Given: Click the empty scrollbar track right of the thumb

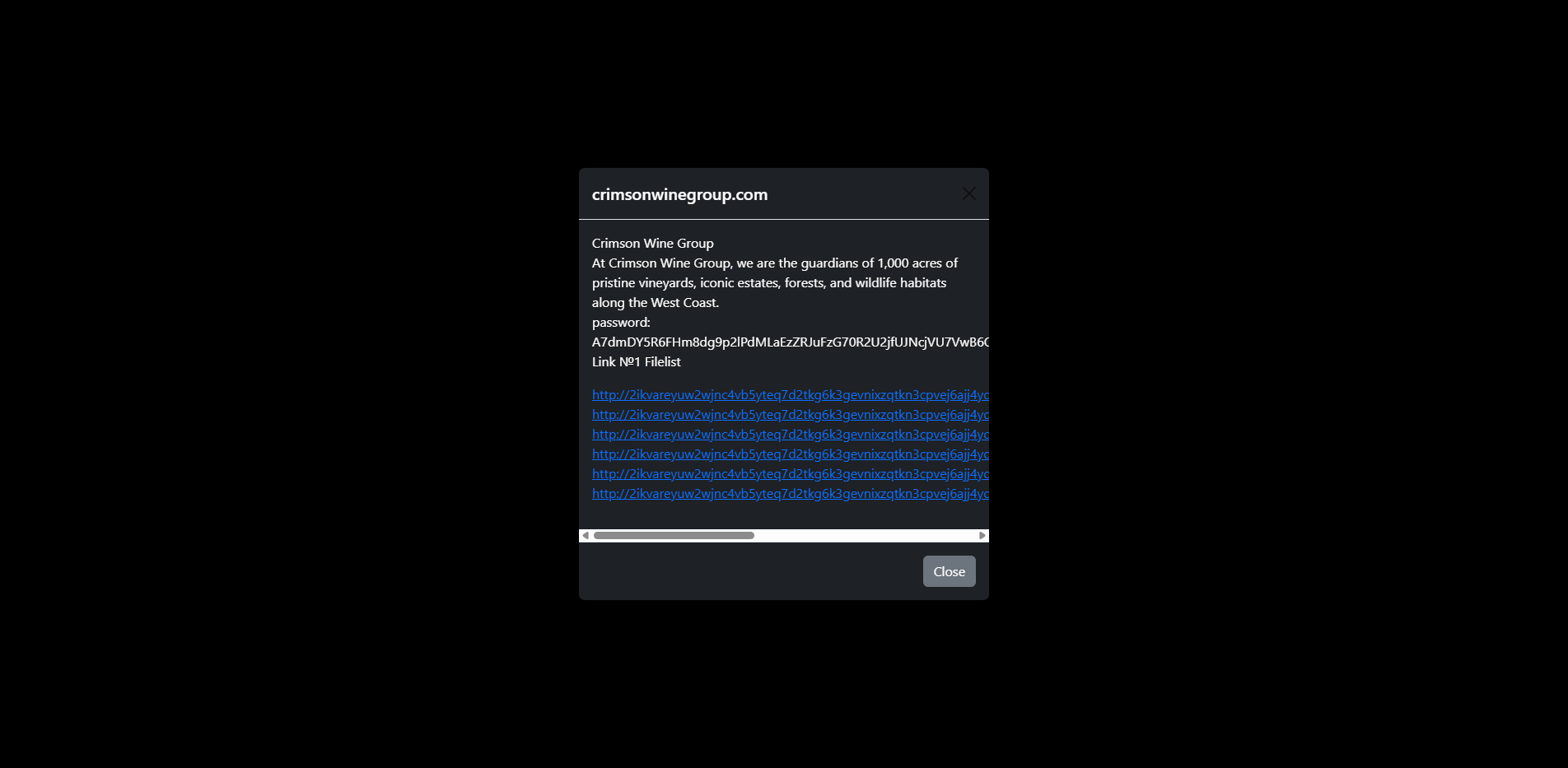Looking at the screenshot, I should pos(865,536).
